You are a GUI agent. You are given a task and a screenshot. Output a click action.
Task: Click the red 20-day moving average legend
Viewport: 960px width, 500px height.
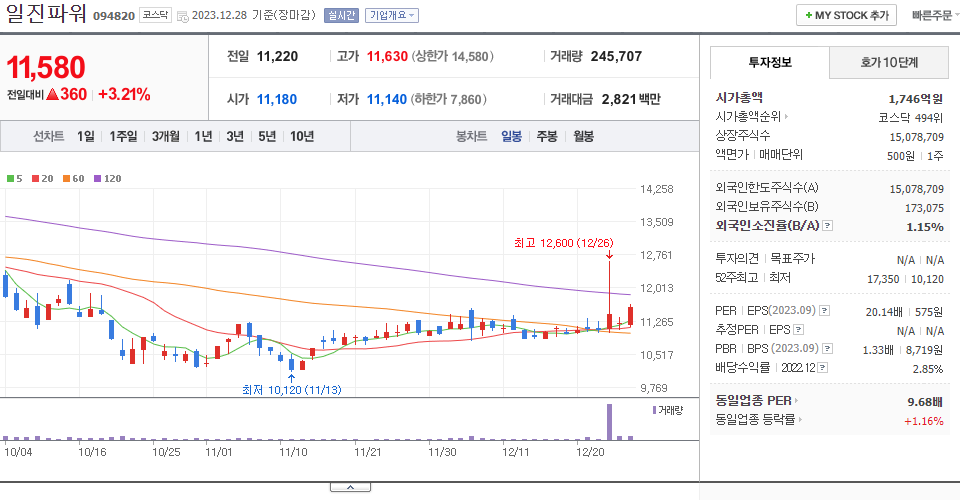pyautogui.click(x=43, y=179)
